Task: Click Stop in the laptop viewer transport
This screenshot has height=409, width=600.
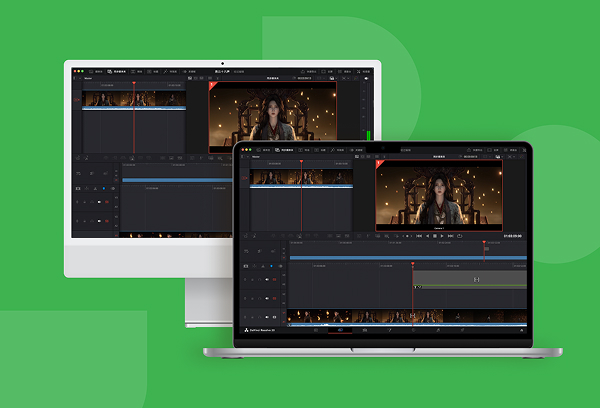Action: [434, 236]
